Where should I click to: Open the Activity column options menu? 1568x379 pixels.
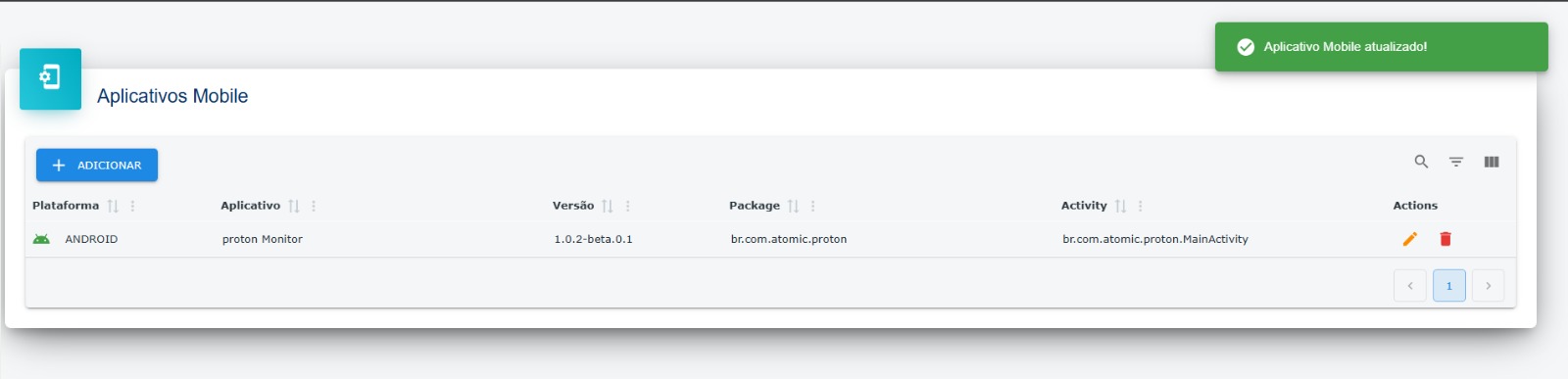pyautogui.click(x=1141, y=206)
